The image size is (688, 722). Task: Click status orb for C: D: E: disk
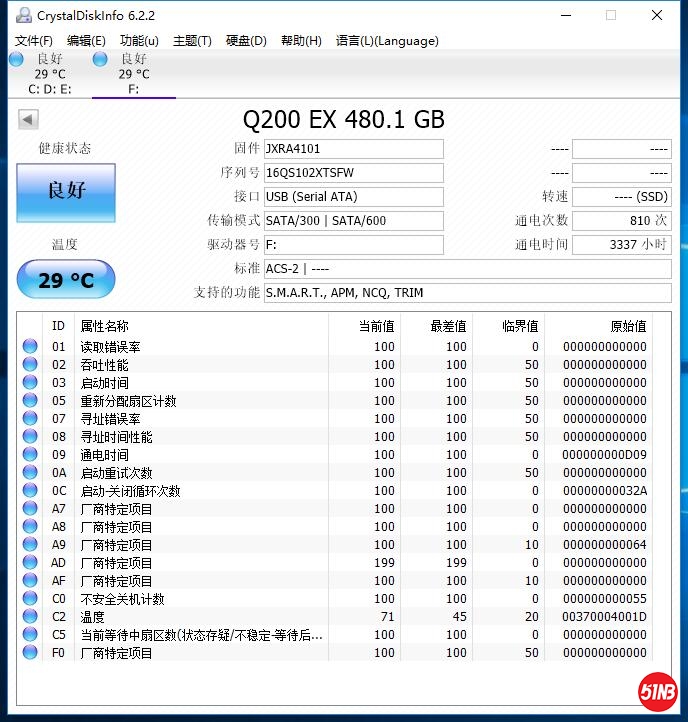coord(16,59)
